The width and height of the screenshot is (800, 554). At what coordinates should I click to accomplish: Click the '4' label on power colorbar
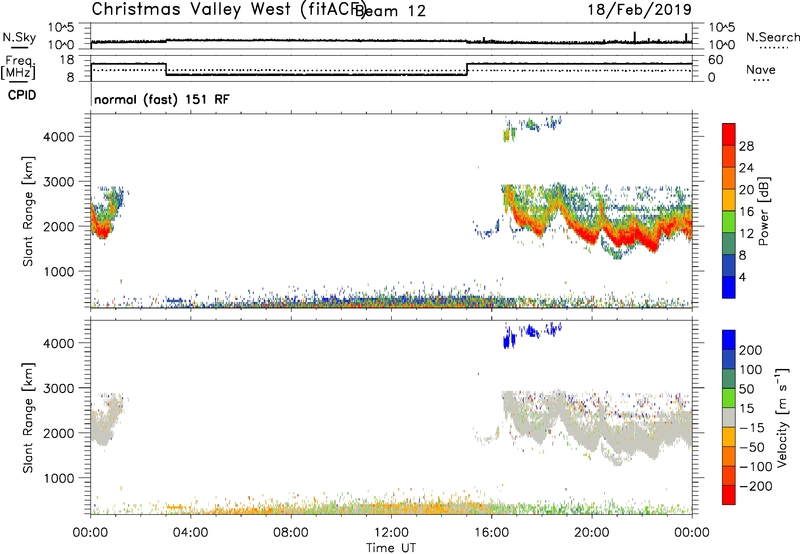click(x=742, y=277)
